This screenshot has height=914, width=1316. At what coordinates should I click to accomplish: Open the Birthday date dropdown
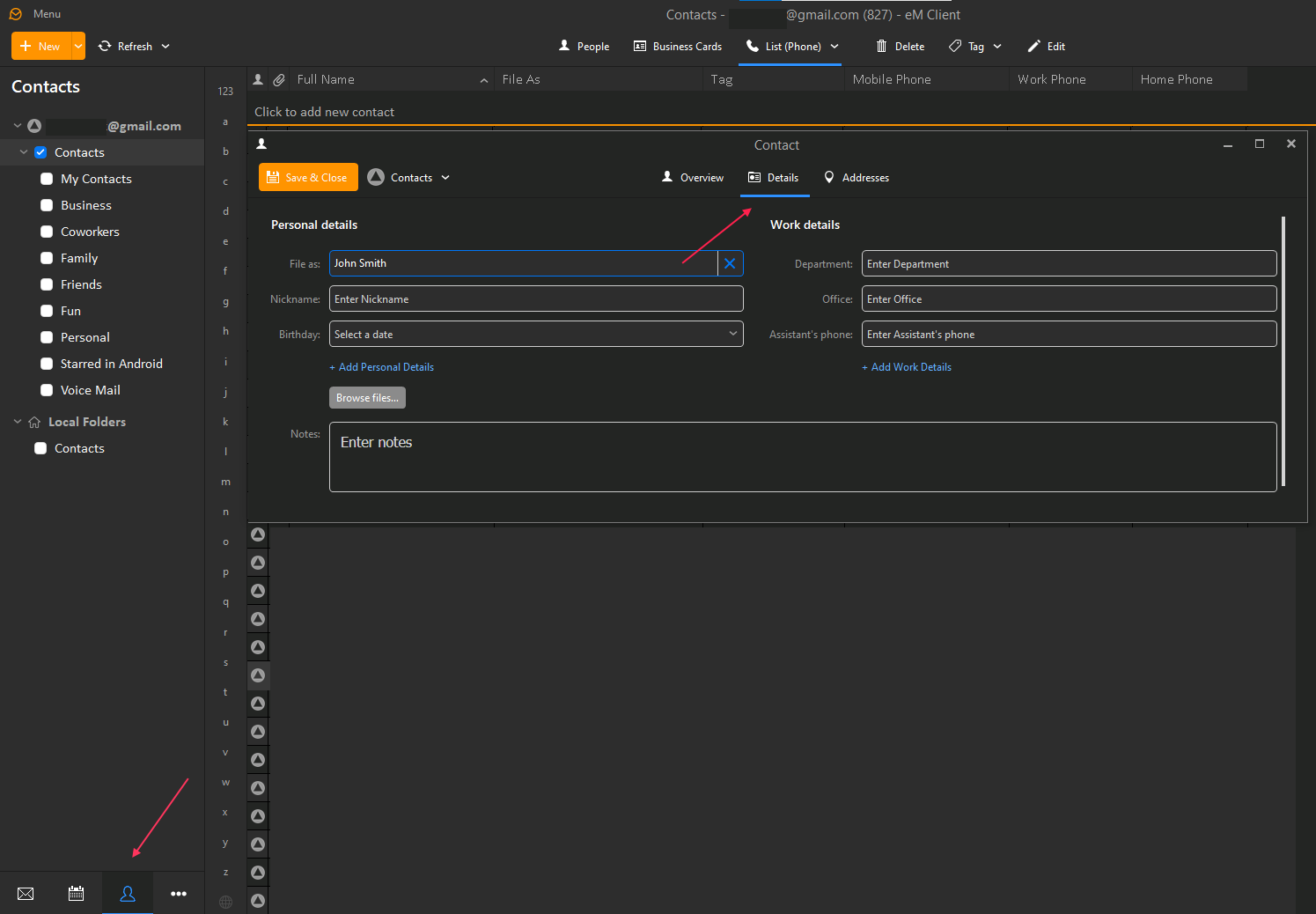(732, 334)
